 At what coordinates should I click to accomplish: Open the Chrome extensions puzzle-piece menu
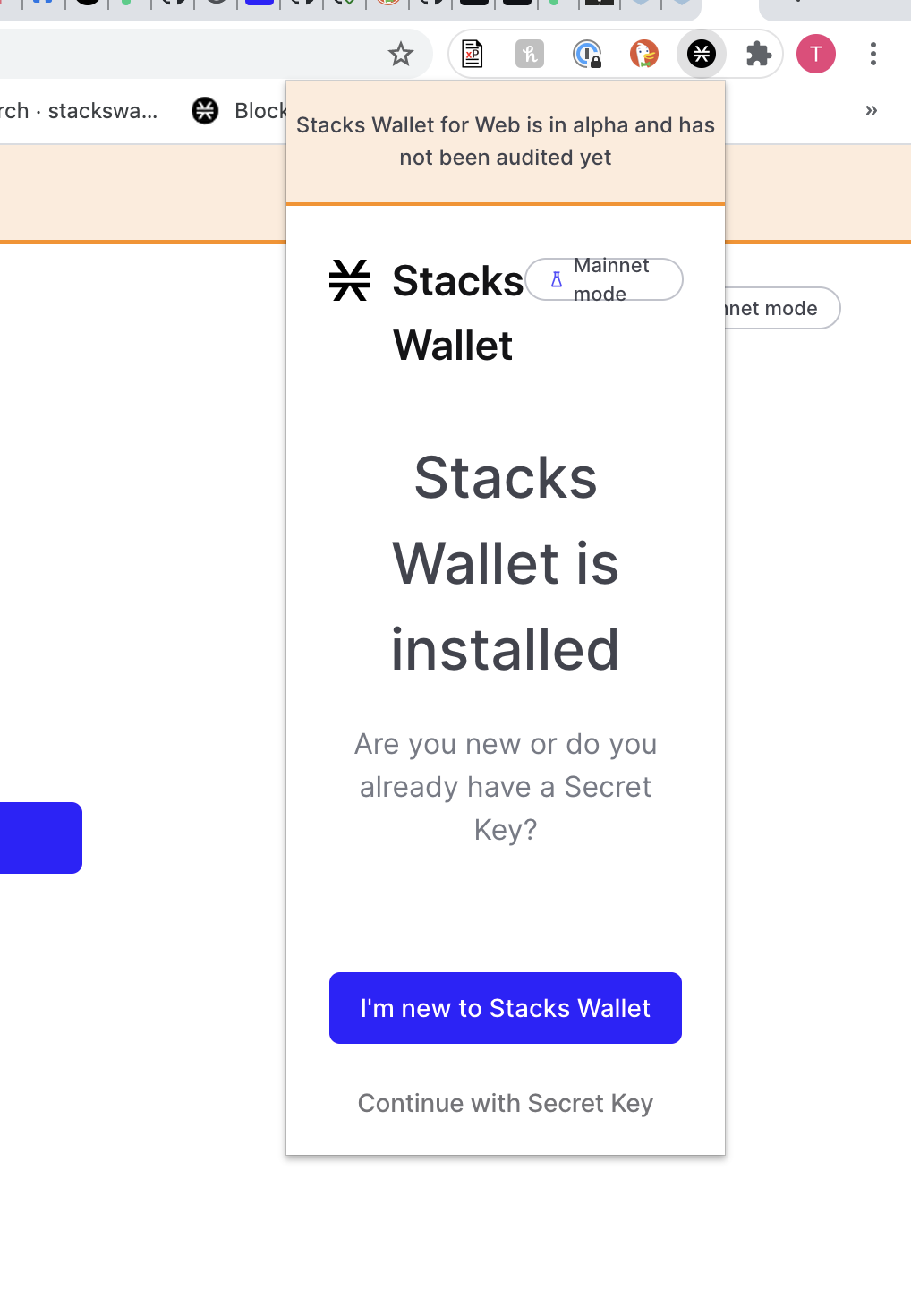click(758, 54)
